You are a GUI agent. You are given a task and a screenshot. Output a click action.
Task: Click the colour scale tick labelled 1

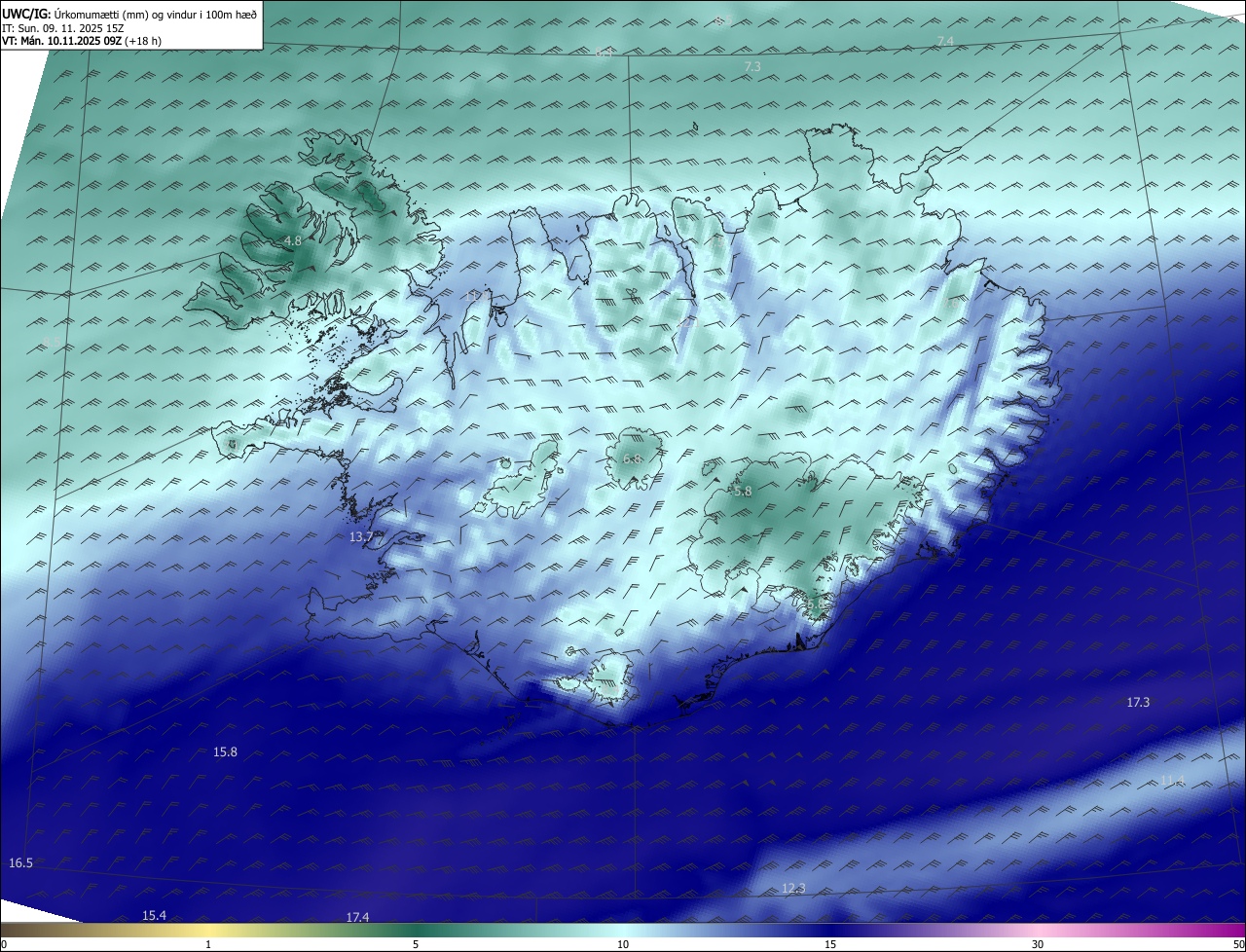[208, 944]
